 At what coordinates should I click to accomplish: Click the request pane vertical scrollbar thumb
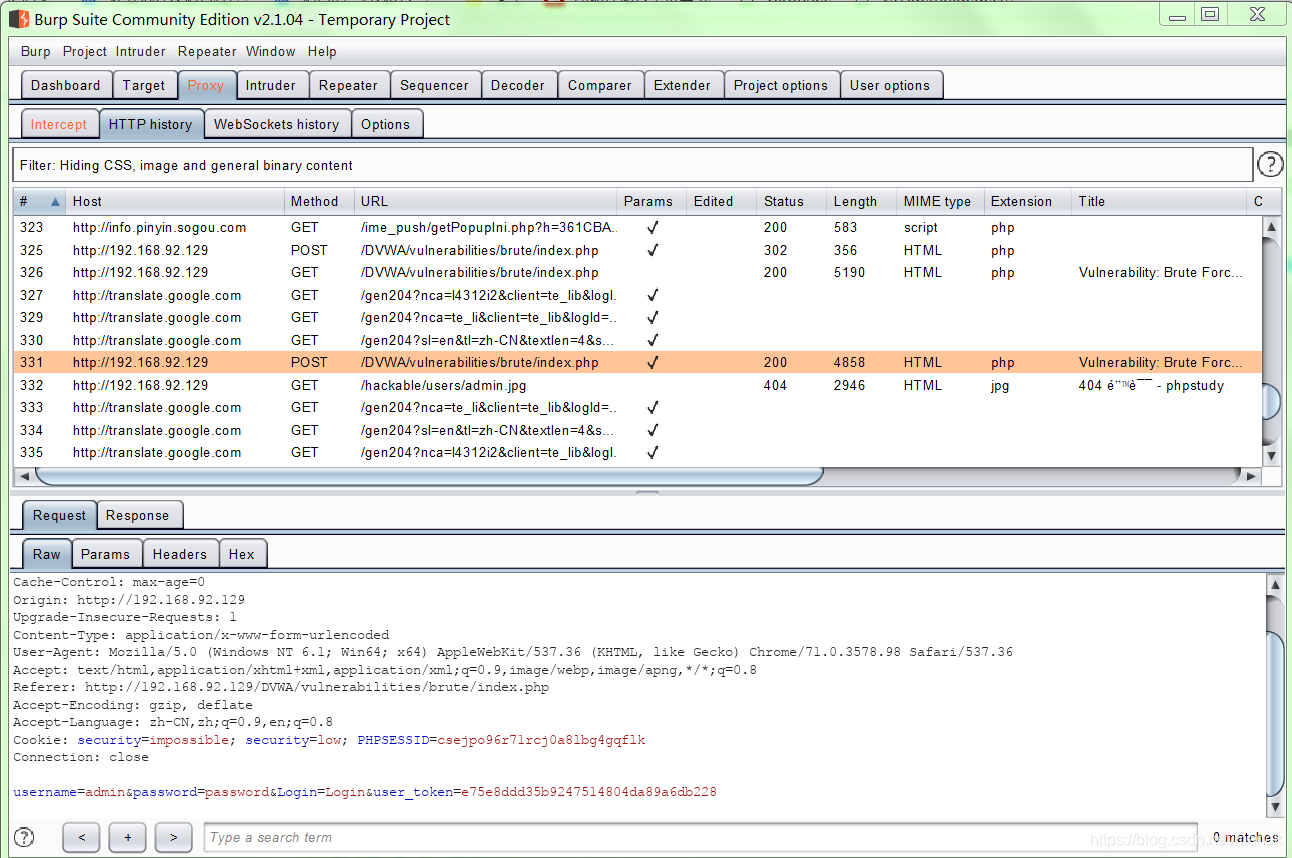[1274, 712]
